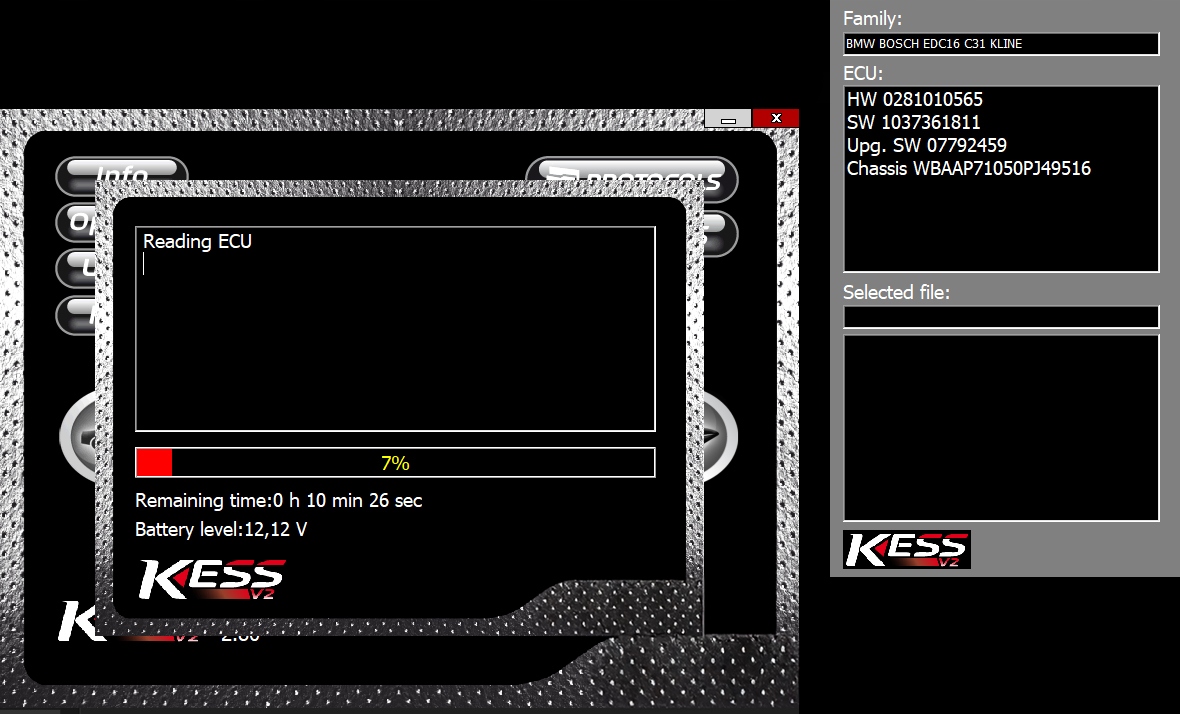Click the Chassis WBAAP71050PJ49516 line
1180x714 pixels.
pyautogui.click(x=969, y=169)
